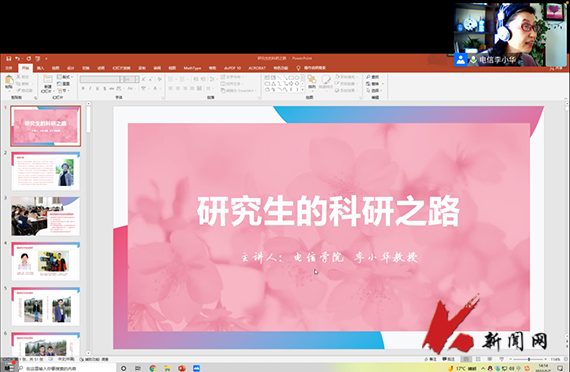Select slide 3 thumbnail with classroom photo
This screenshot has width=570, height=372.
[45, 216]
